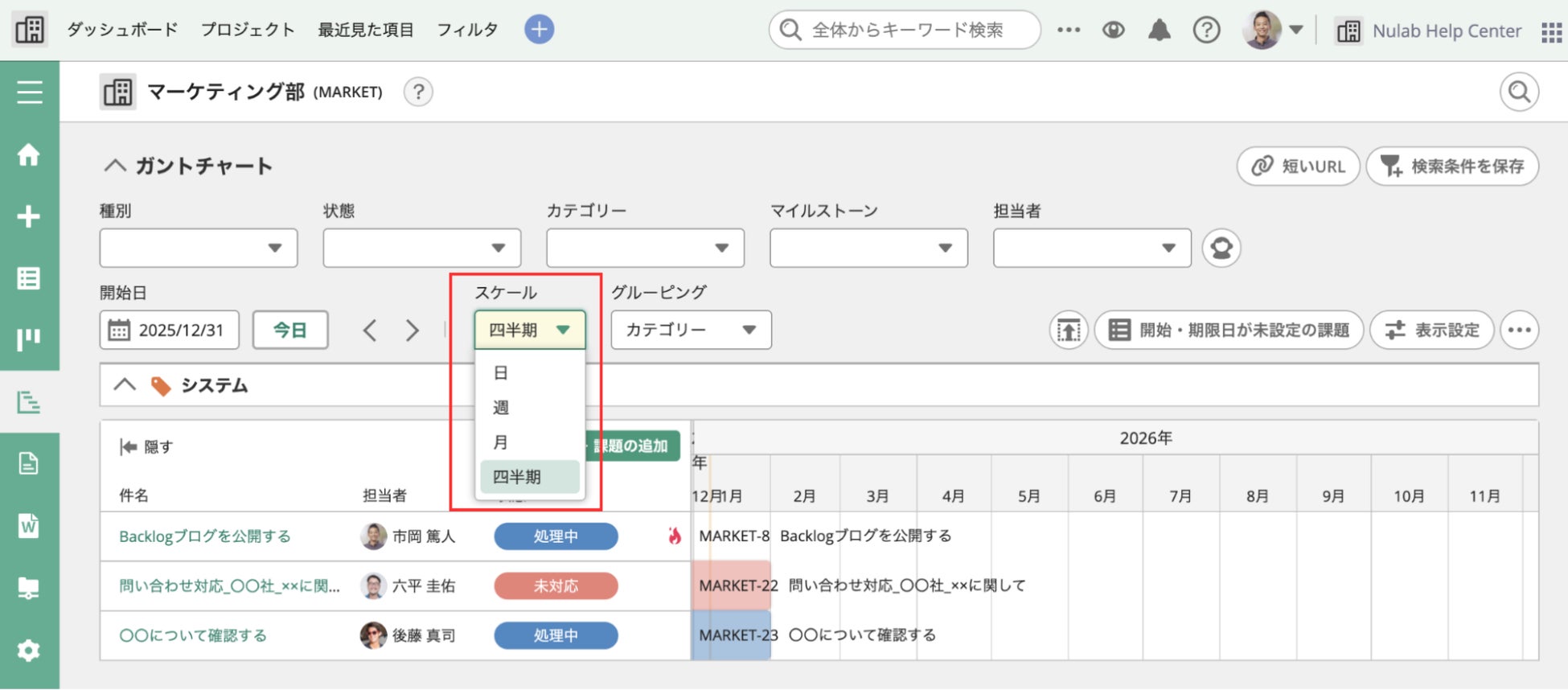Click the assign-to-me icon beside 担当者
The height and width of the screenshot is (690, 1568).
pos(1221,248)
